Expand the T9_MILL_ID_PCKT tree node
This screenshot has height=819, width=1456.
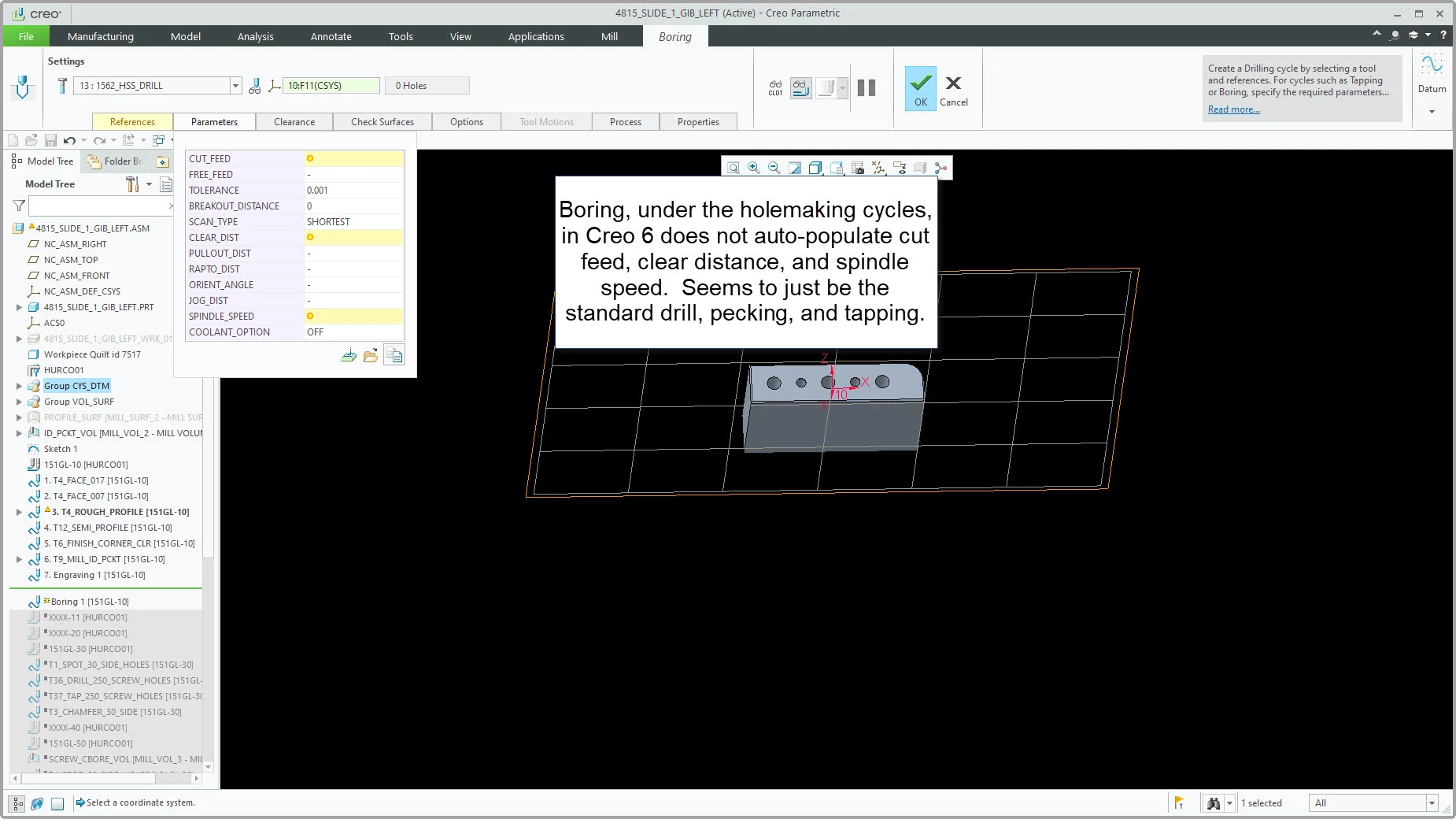(x=19, y=559)
